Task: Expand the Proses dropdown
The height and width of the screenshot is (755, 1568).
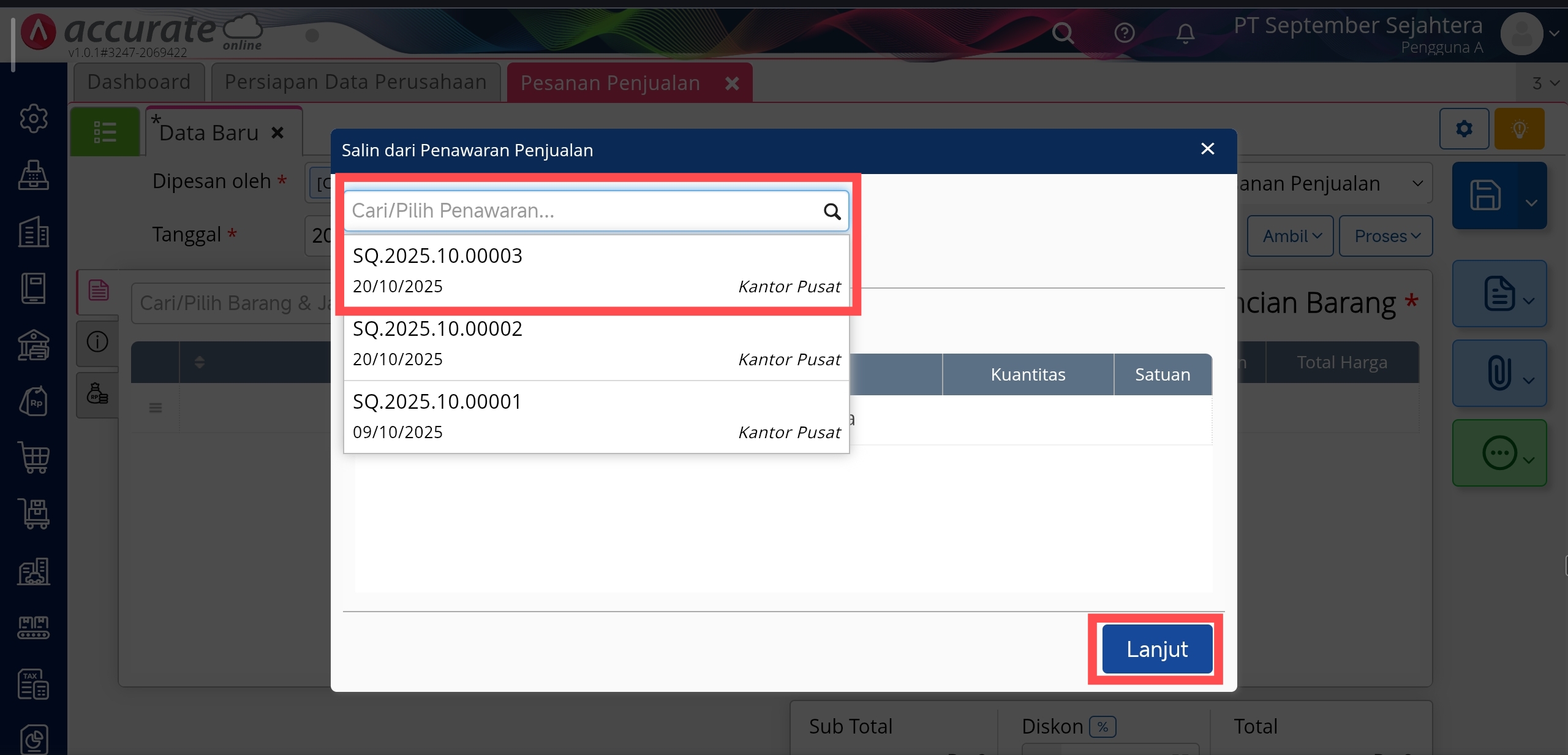Action: [1386, 236]
